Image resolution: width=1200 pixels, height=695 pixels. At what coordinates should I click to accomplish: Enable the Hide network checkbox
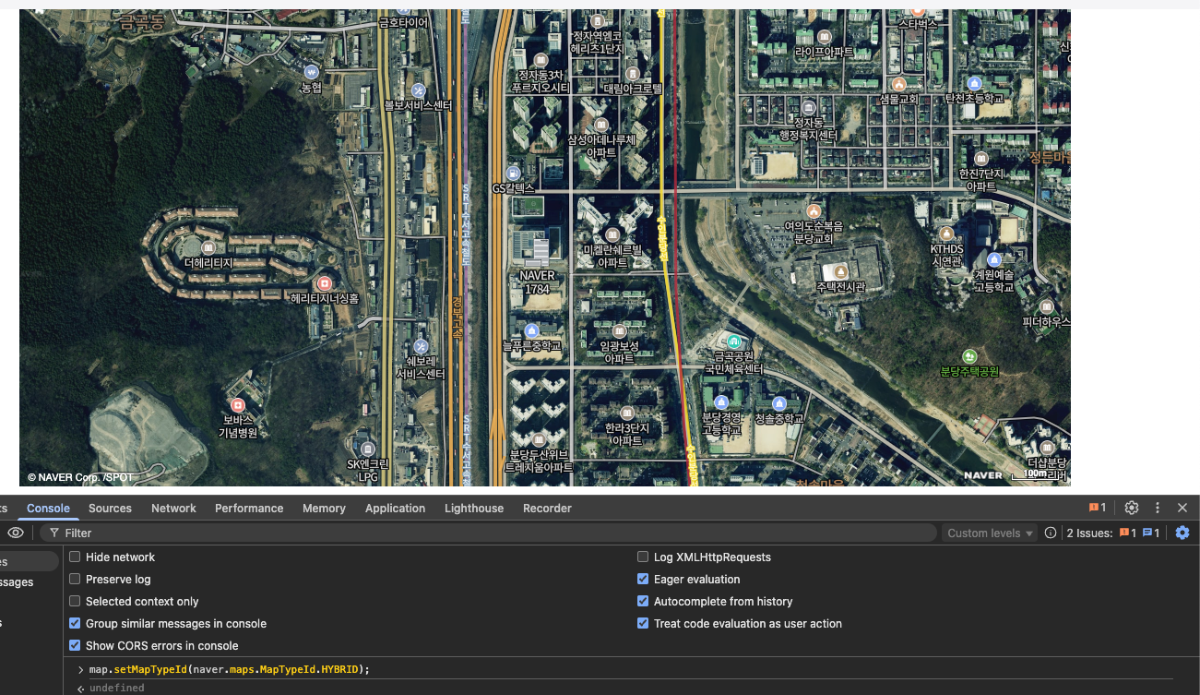tap(75, 557)
